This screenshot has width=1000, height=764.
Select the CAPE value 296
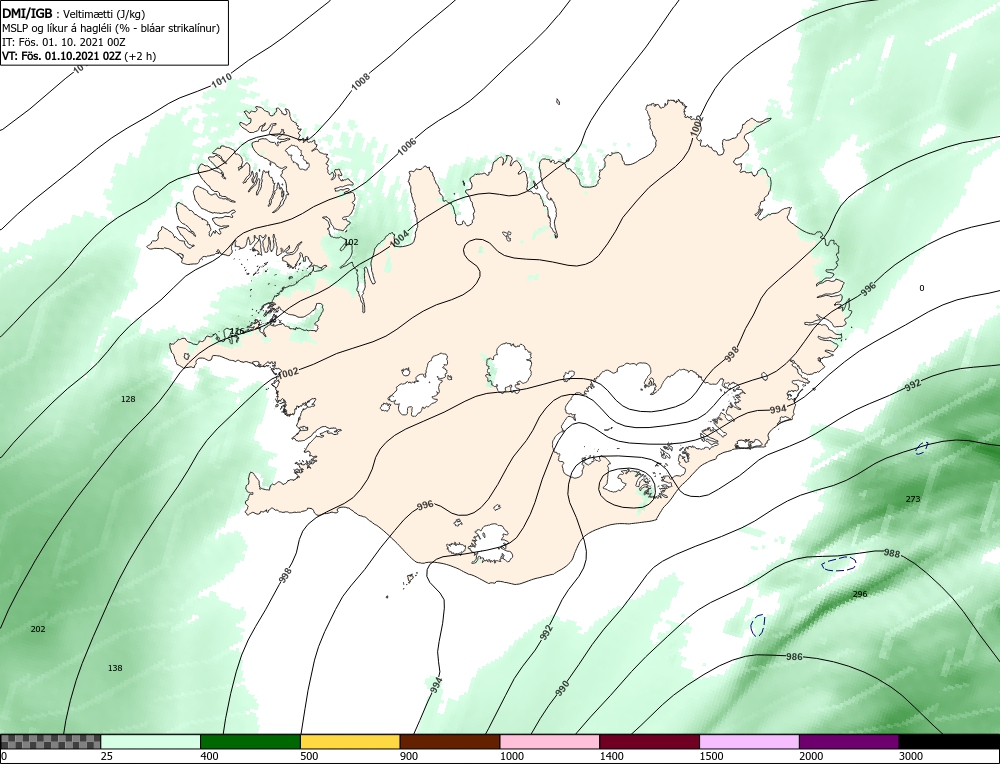[x=860, y=594]
